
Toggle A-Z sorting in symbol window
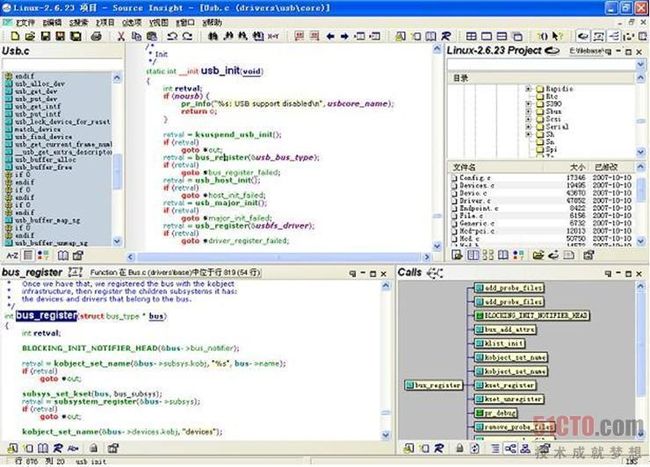[12, 255]
